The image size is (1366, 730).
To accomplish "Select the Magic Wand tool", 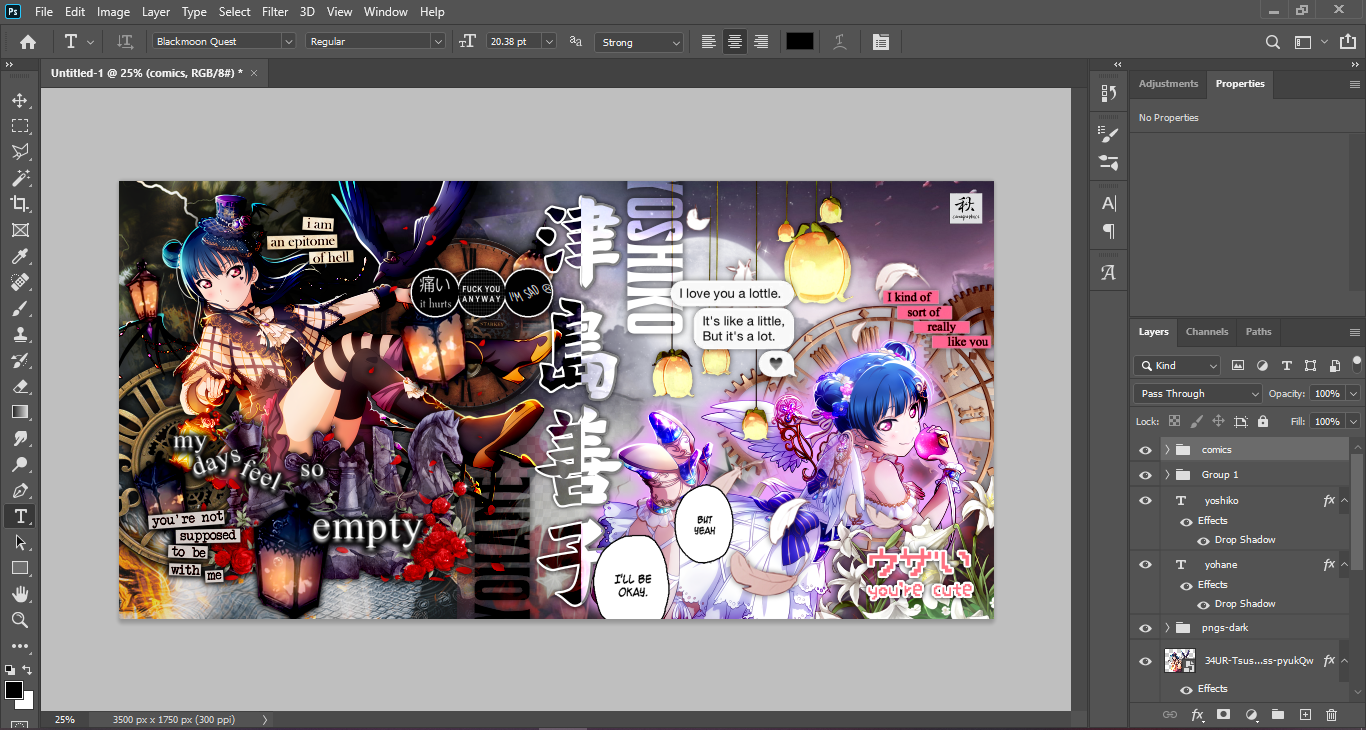I will pos(19,178).
